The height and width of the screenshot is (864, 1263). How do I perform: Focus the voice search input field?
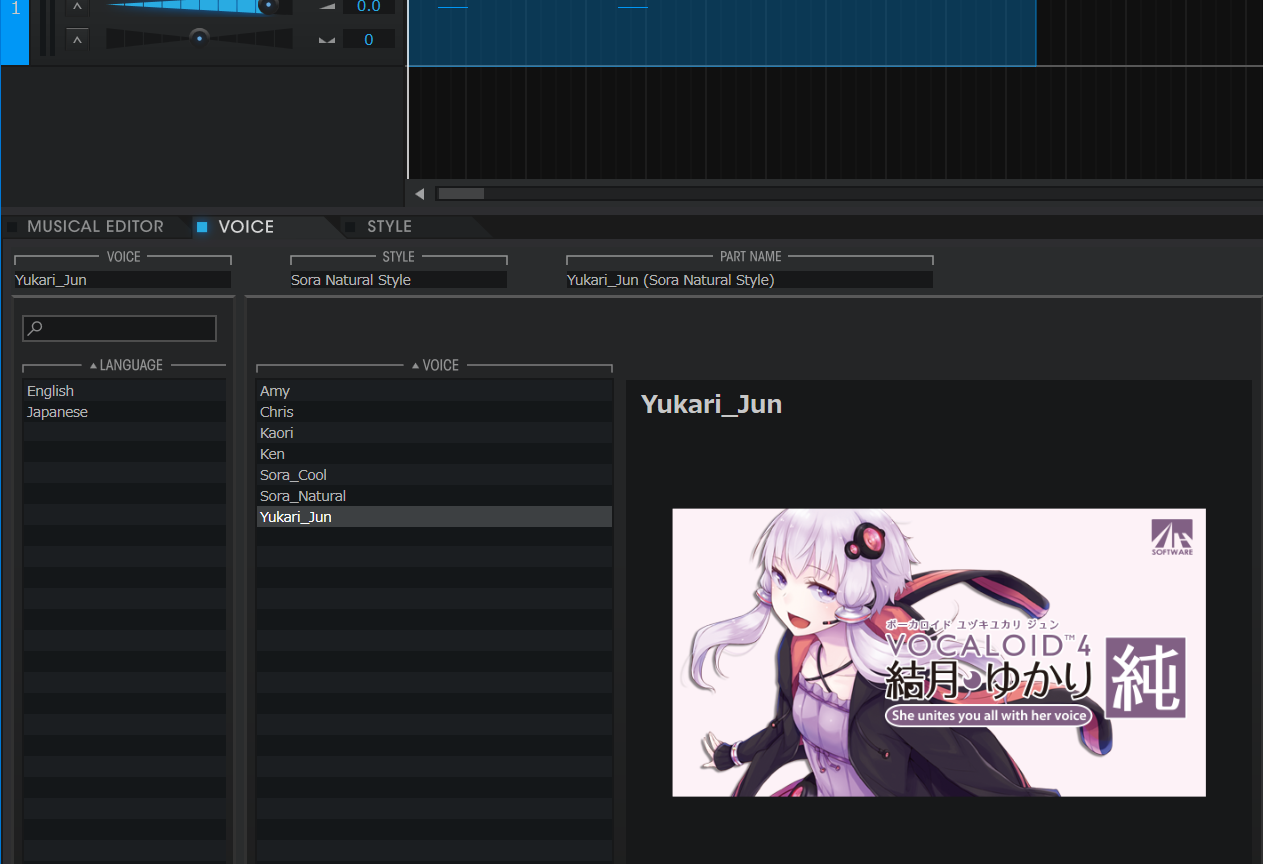[x=120, y=328]
